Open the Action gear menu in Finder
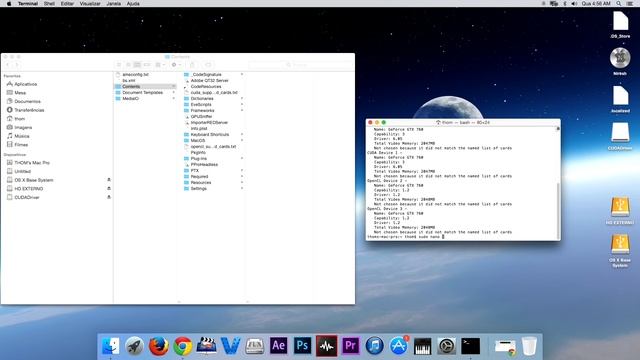This screenshot has height=360, width=640. (176, 65)
